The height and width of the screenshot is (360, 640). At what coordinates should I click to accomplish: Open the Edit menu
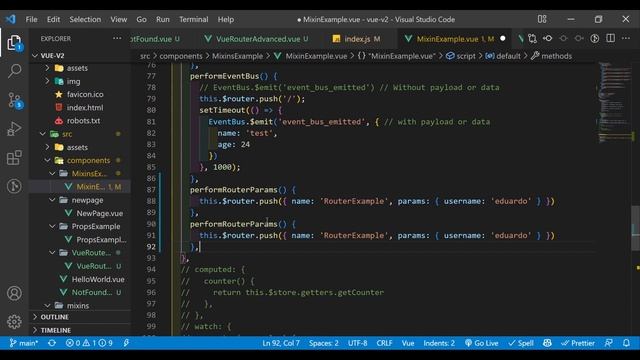pyautogui.click(x=53, y=19)
